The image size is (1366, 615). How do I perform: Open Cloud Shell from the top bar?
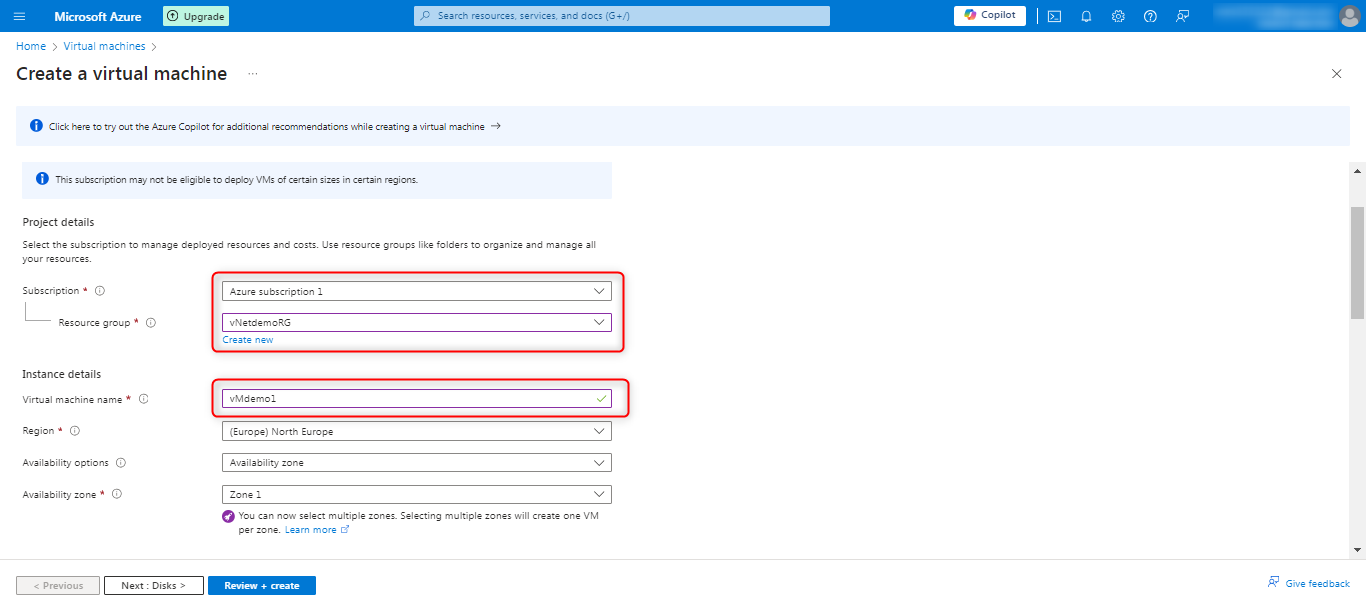1054,16
